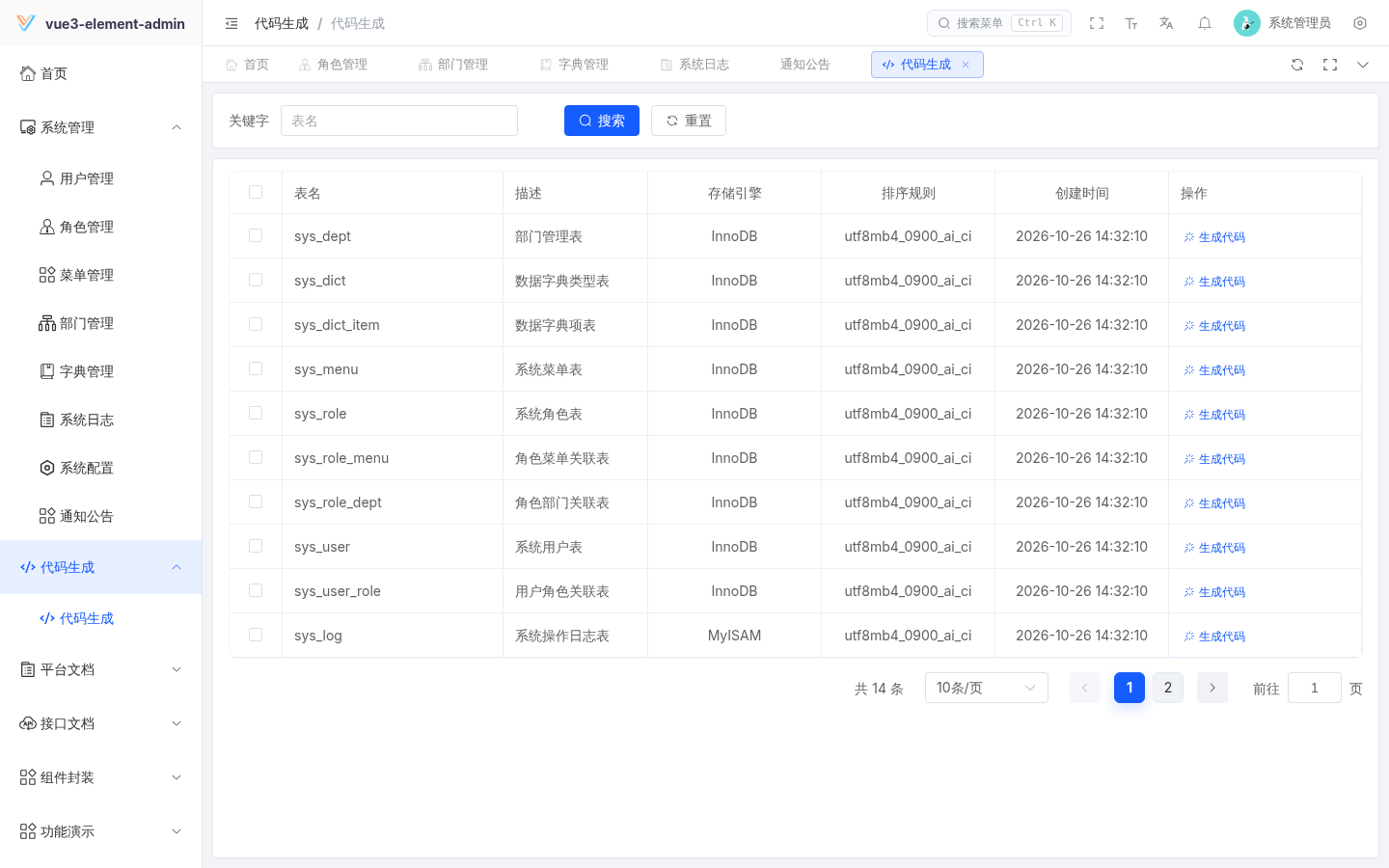This screenshot has width=1389, height=868.
Task: Check the sys_dict row checkbox
Action: point(256,280)
